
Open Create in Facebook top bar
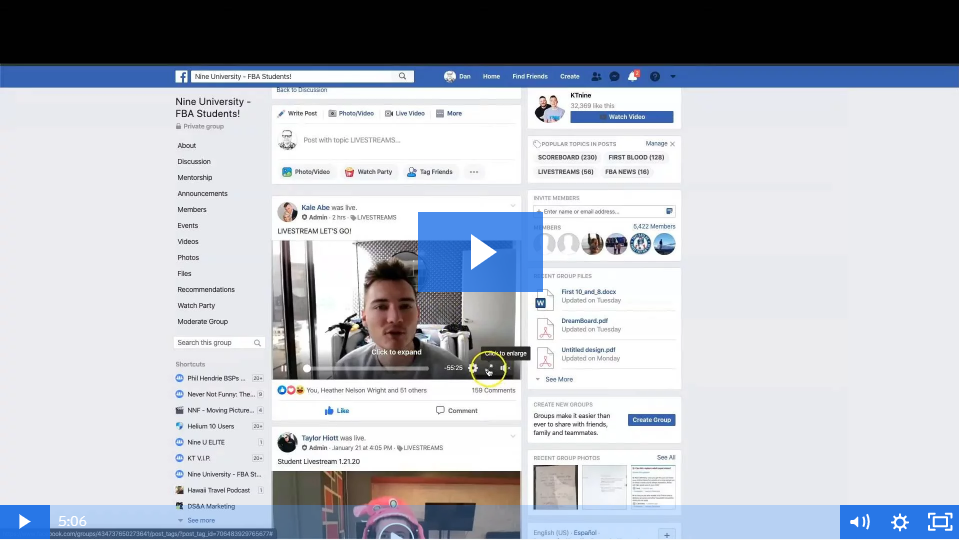[569, 76]
